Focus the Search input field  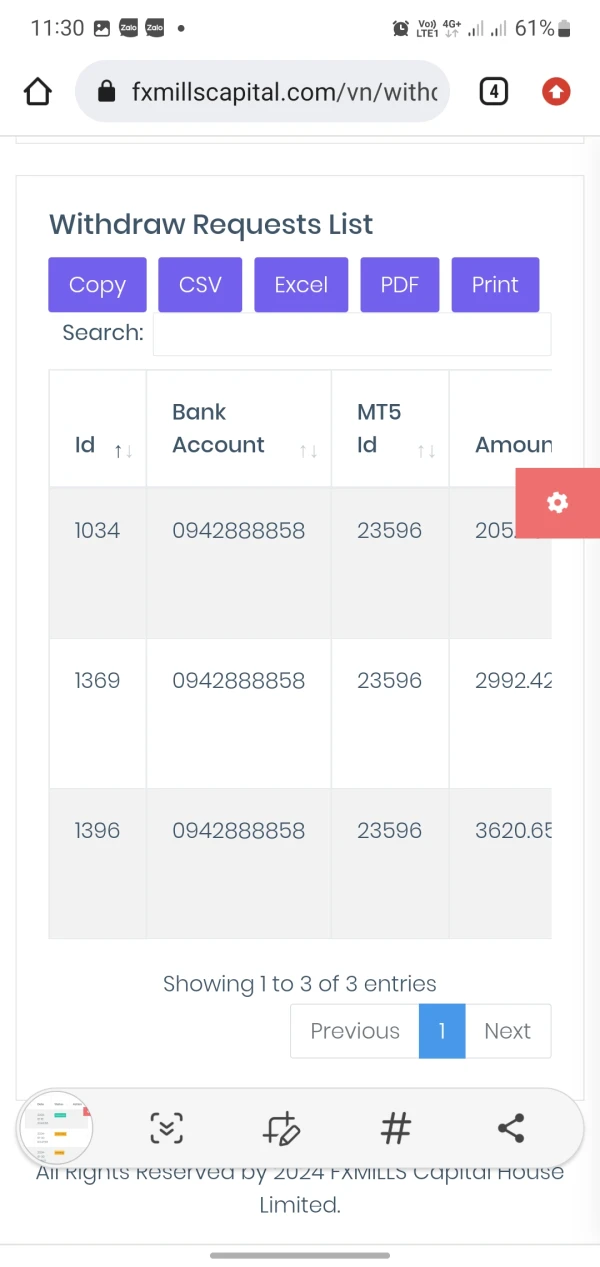(x=351, y=334)
